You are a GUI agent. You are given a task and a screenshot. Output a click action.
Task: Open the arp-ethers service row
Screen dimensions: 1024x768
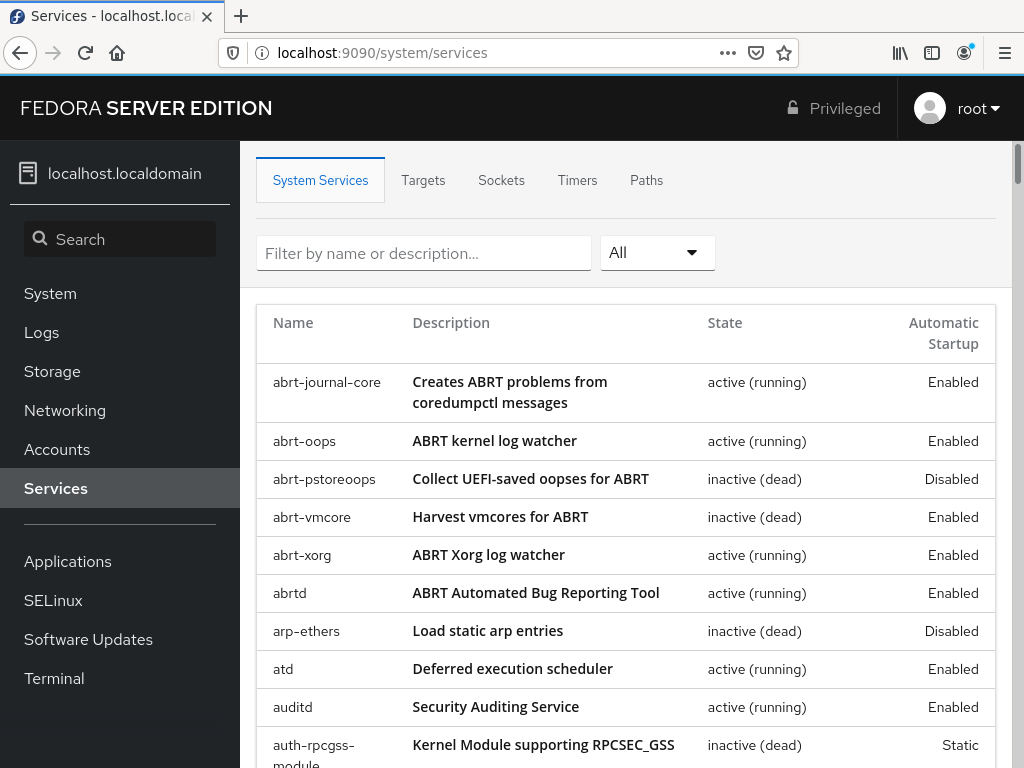[x=626, y=631]
